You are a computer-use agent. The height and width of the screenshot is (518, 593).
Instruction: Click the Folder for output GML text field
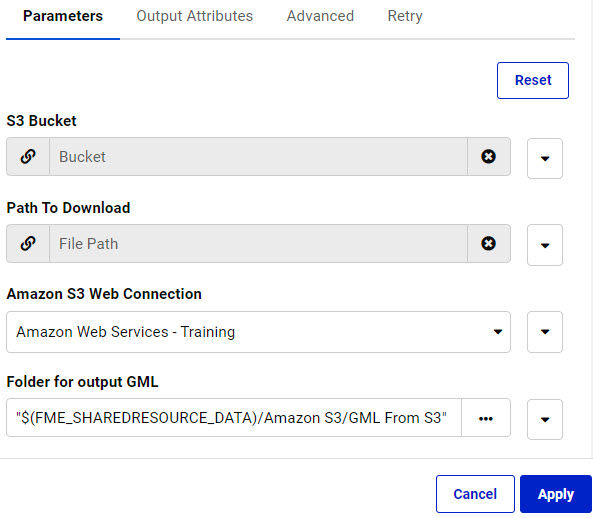point(234,418)
